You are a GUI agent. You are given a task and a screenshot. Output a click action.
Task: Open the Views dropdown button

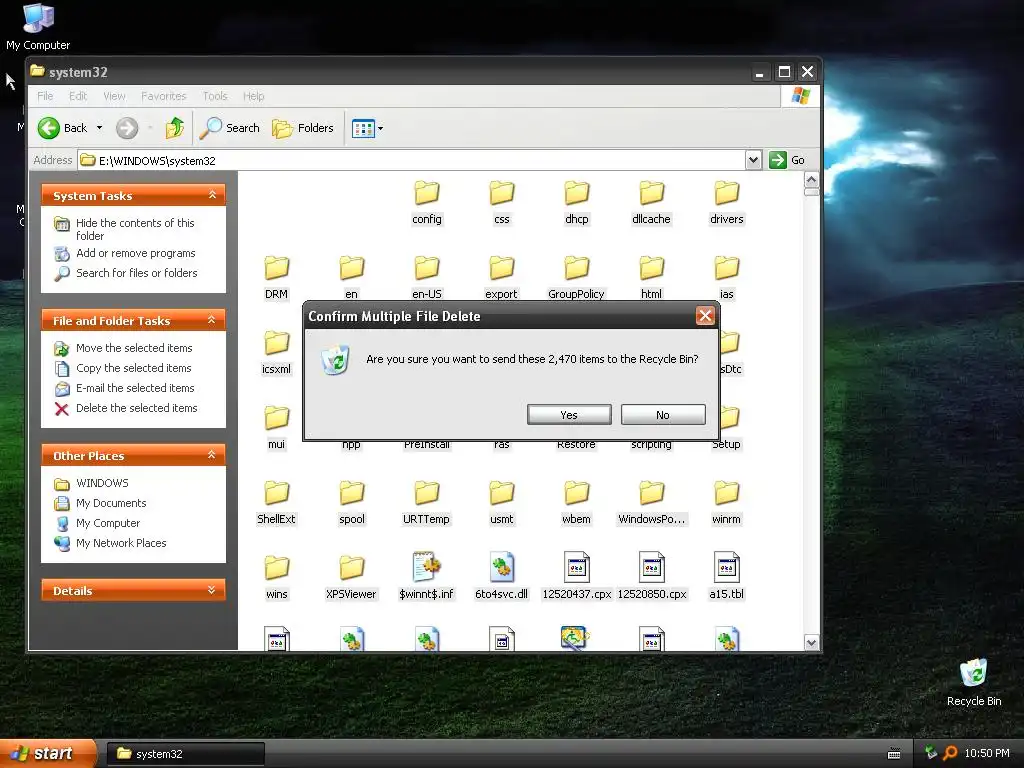(x=368, y=129)
